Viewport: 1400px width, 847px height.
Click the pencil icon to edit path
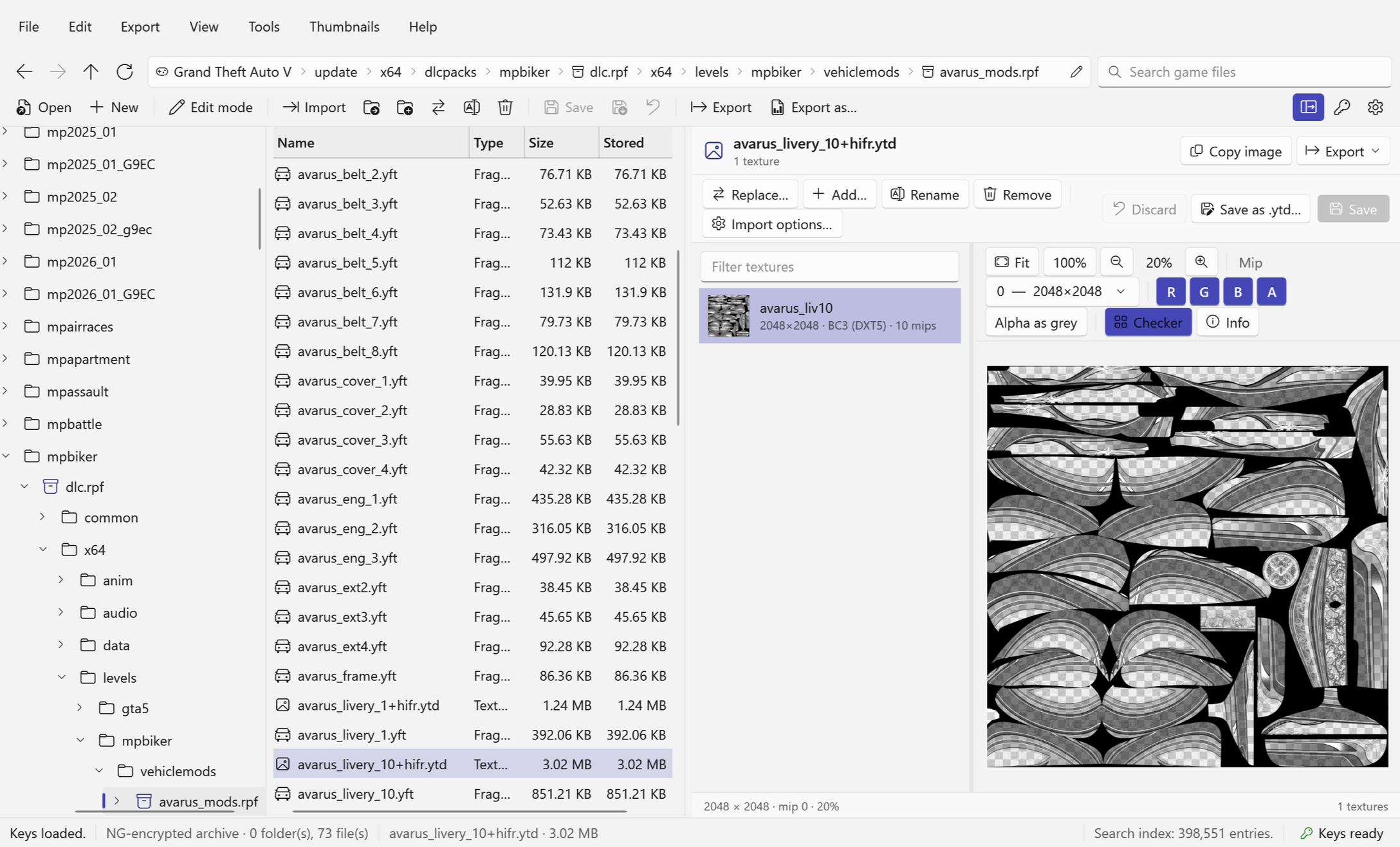(1076, 71)
